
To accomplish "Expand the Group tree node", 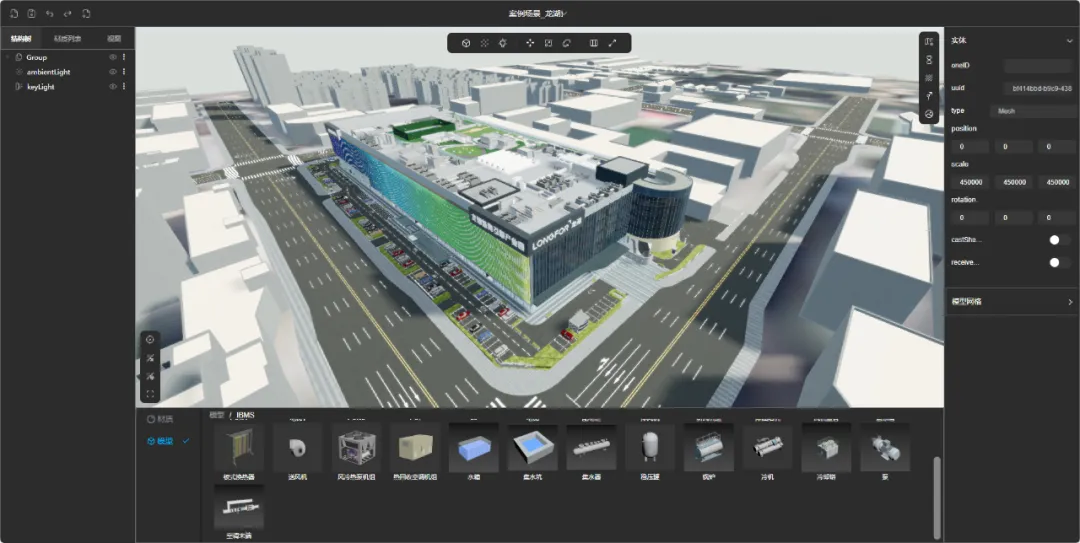I will tap(8, 57).
